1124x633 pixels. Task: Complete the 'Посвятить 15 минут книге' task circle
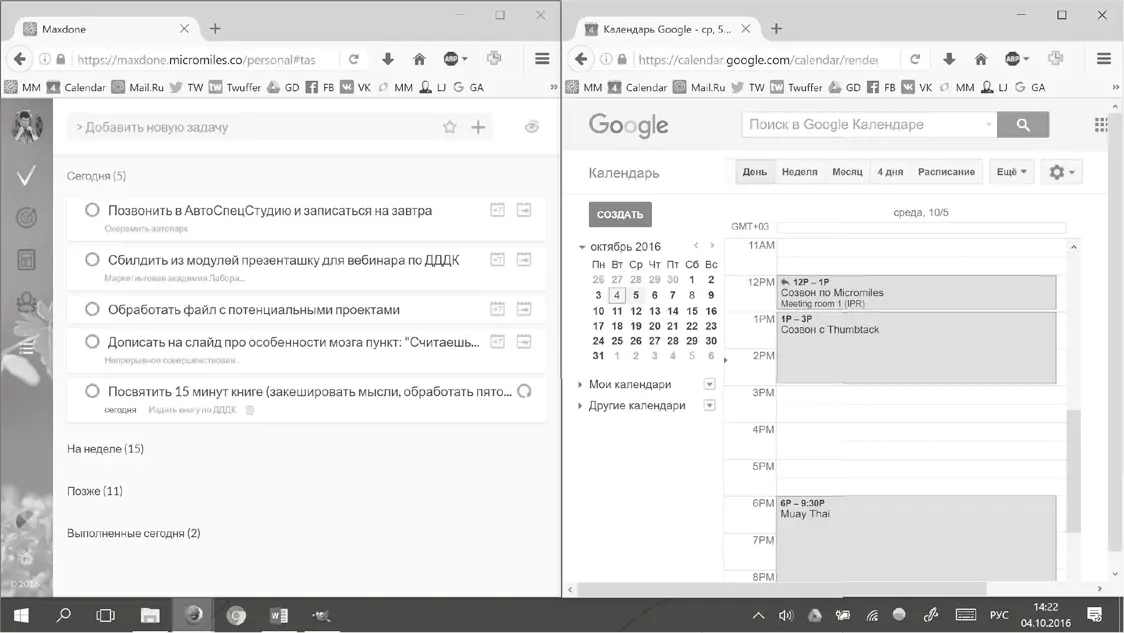92,391
